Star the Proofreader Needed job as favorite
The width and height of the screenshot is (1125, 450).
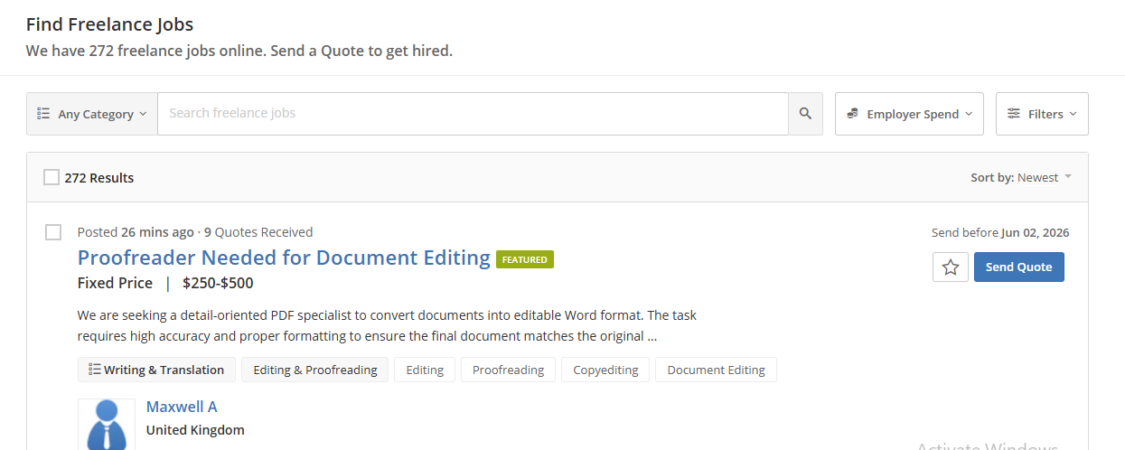coord(951,267)
